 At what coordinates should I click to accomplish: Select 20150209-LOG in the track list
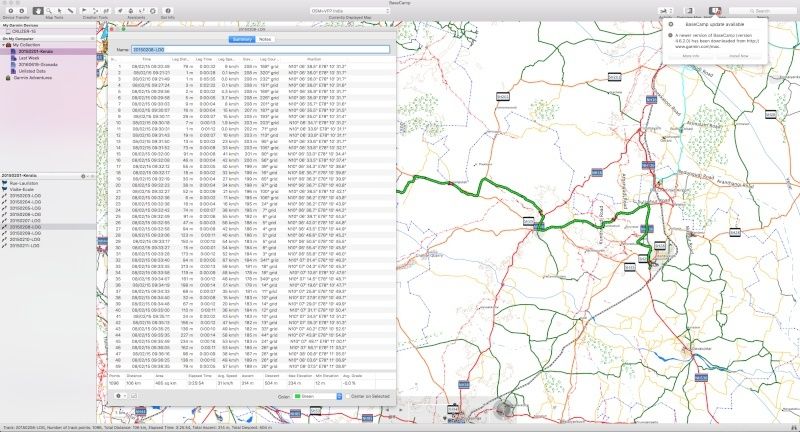pyautogui.click(x=25, y=233)
